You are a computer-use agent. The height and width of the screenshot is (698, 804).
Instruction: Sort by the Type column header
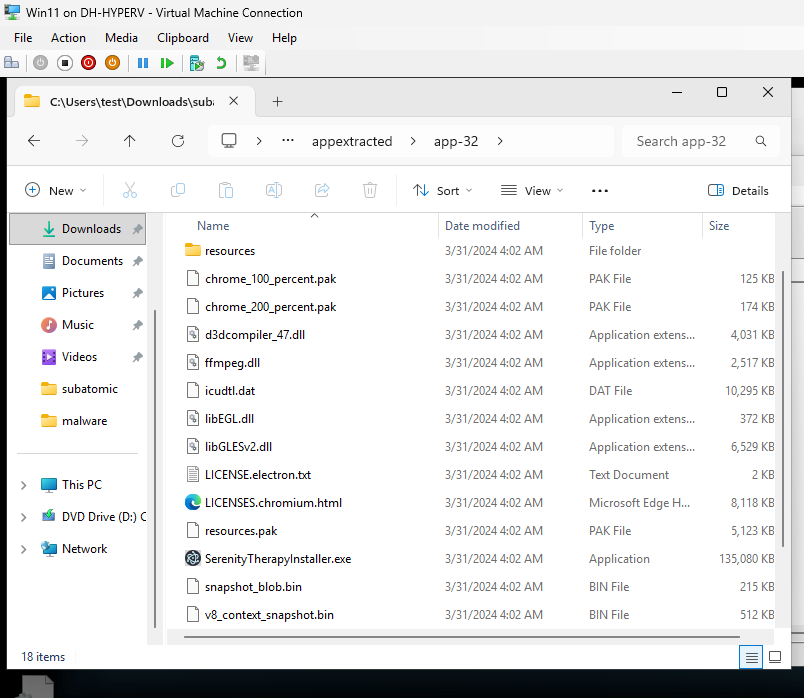tap(601, 226)
